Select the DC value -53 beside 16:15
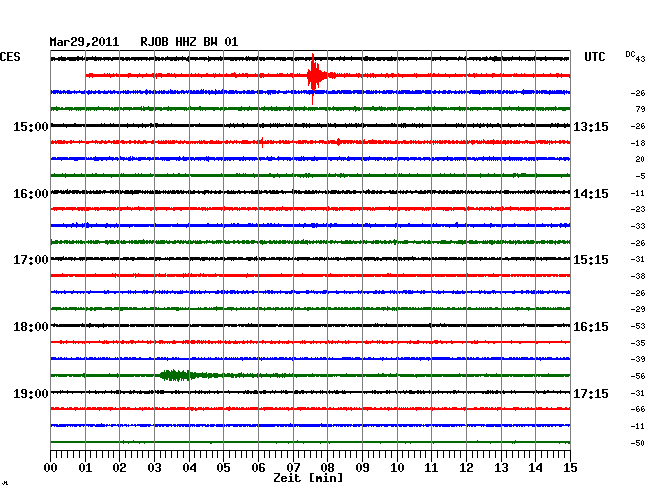 pos(638,326)
